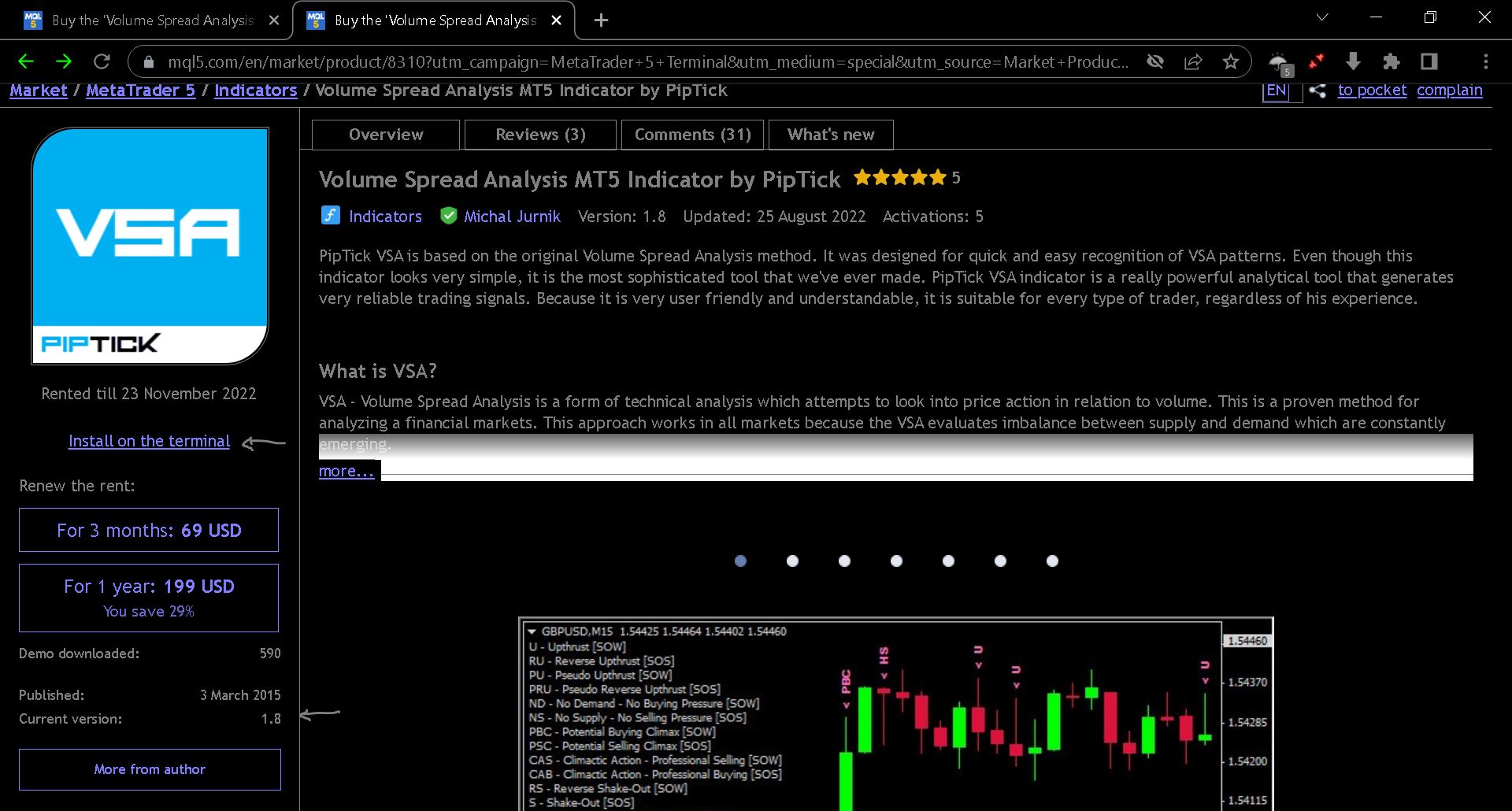This screenshot has height=811, width=1512.
Task: Go forward to the next page
Action: (64, 61)
